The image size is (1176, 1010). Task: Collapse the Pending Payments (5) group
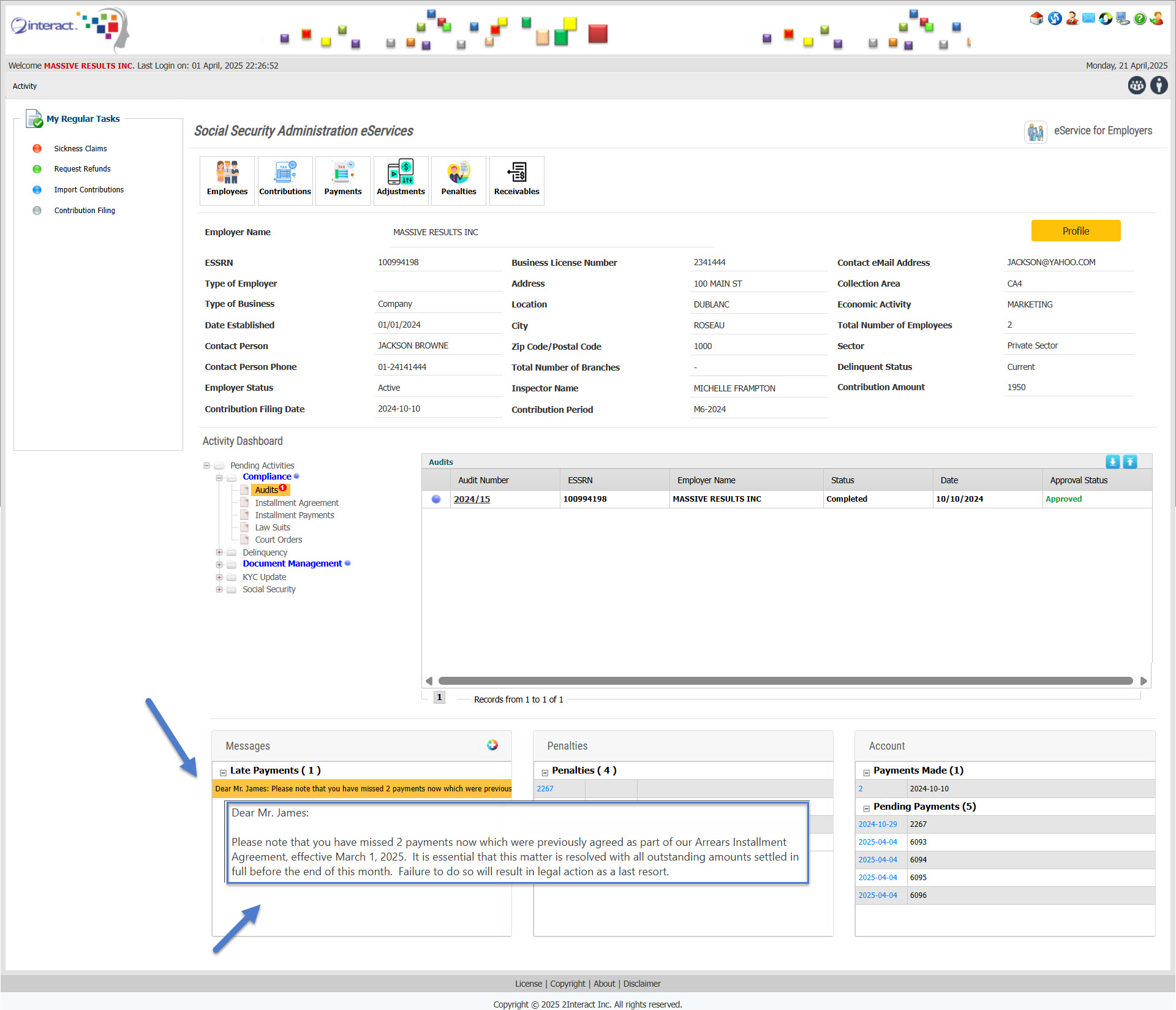point(866,808)
